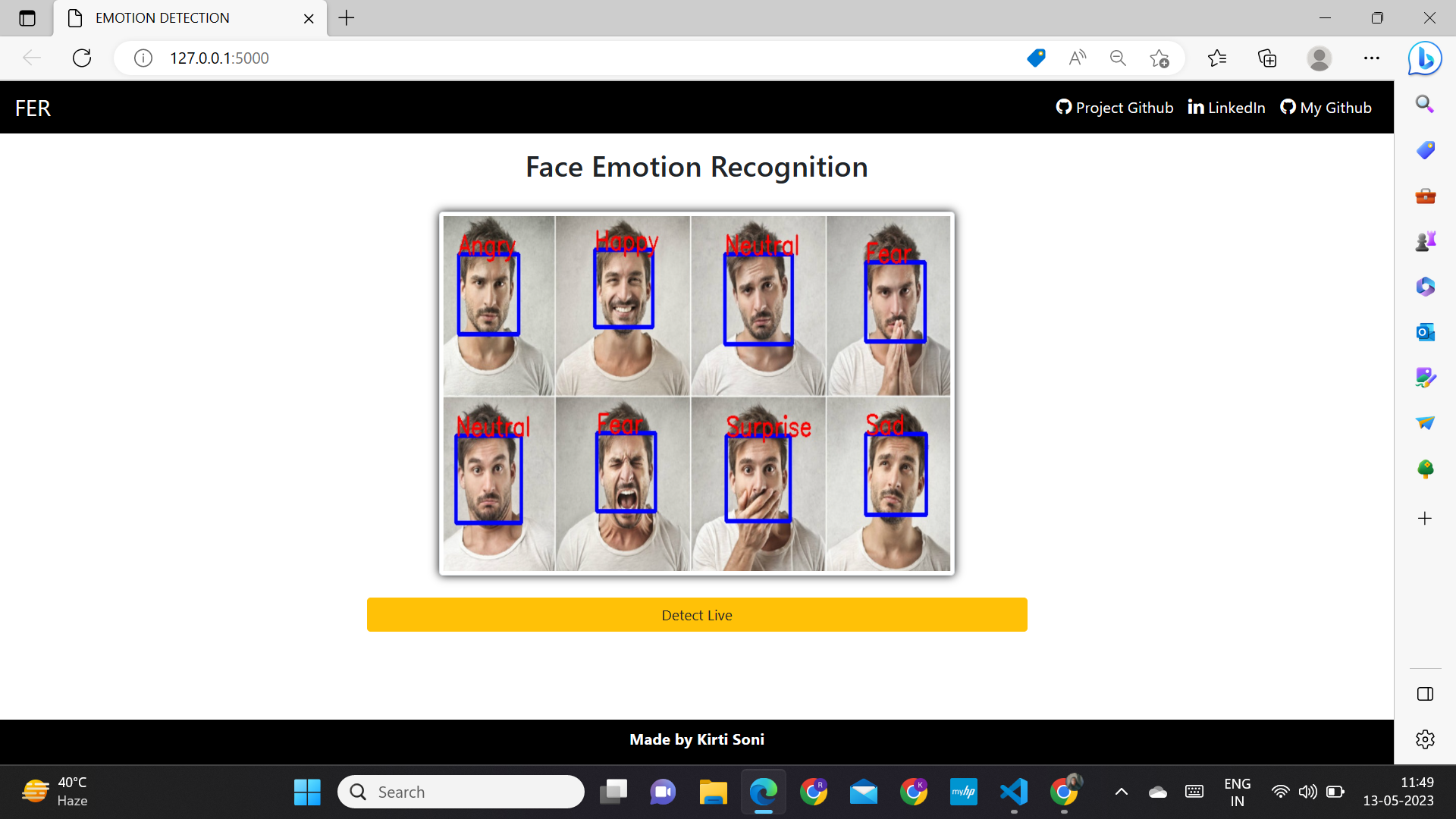Open the Outlook icon in Edge sidebar
1456x819 pixels.
(x=1425, y=332)
